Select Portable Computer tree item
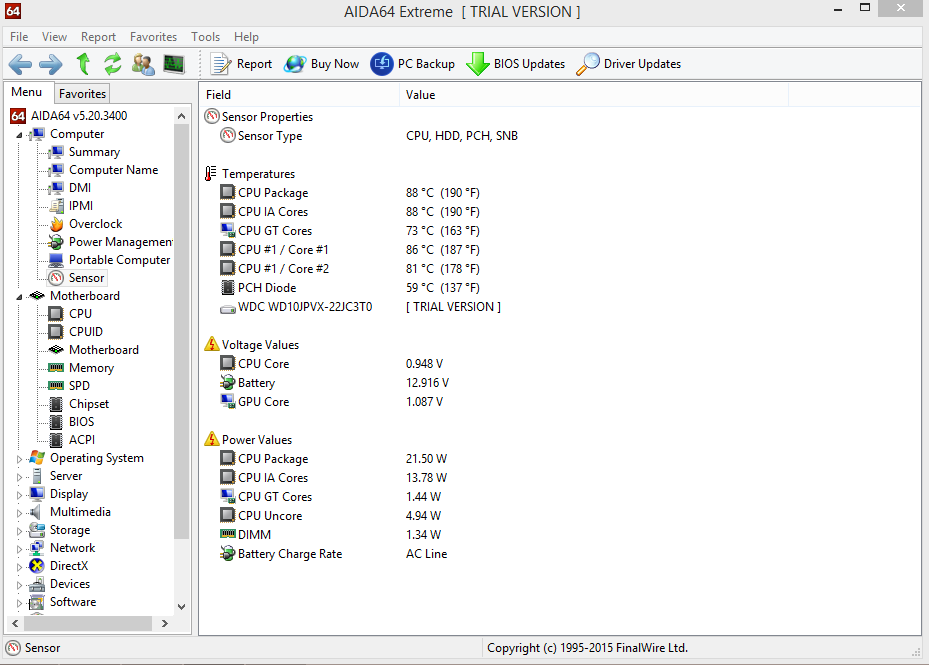Viewport: 929px width, 665px height. point(119,260)
